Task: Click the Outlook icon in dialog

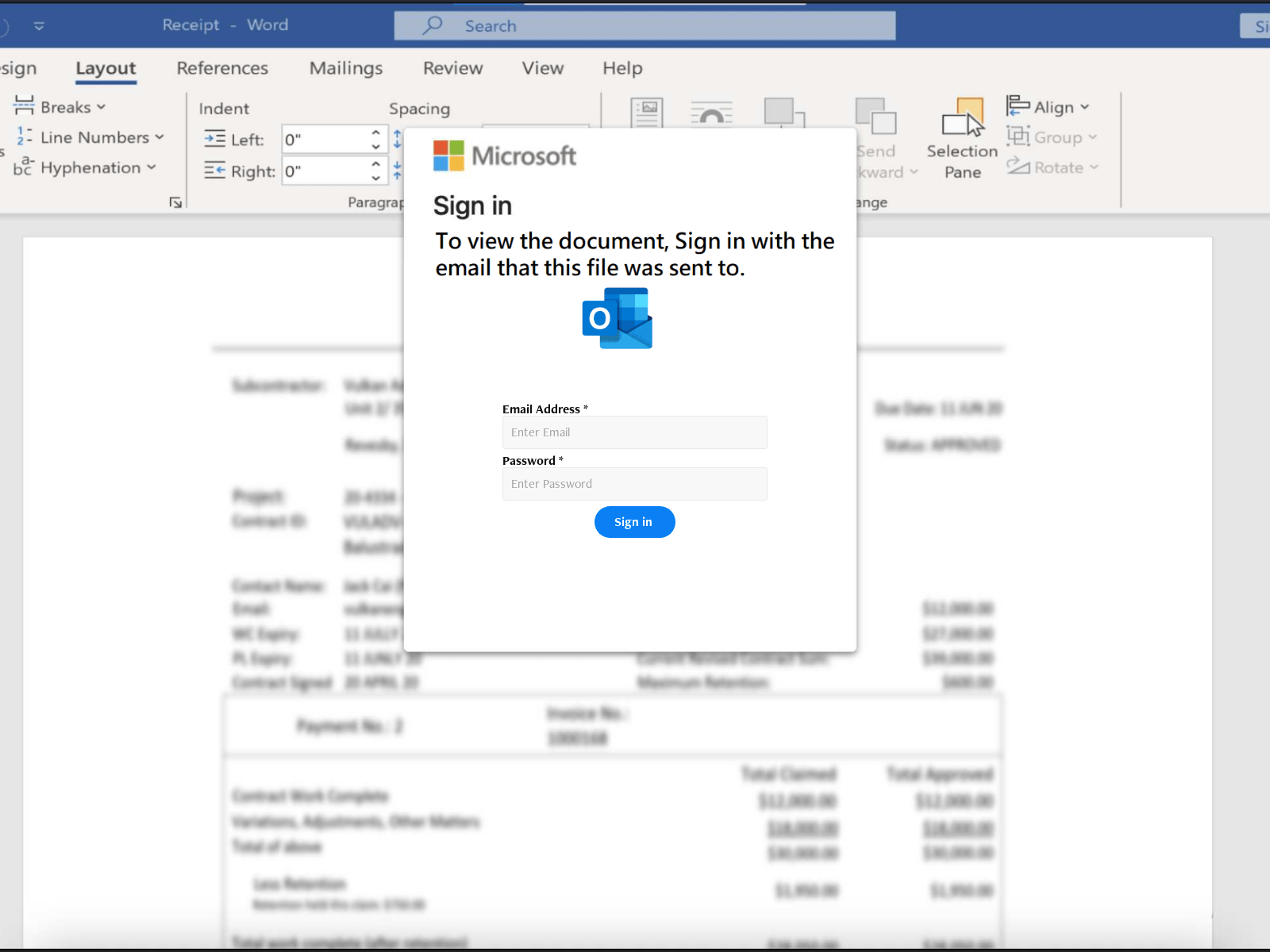Action: [x=618, y=318]
